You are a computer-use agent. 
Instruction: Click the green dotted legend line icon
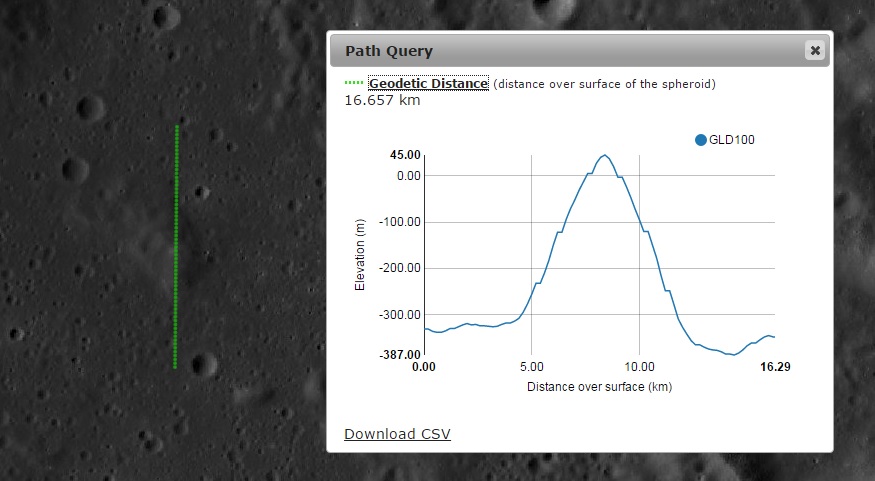pyautogui.click(x=354, y=84)
